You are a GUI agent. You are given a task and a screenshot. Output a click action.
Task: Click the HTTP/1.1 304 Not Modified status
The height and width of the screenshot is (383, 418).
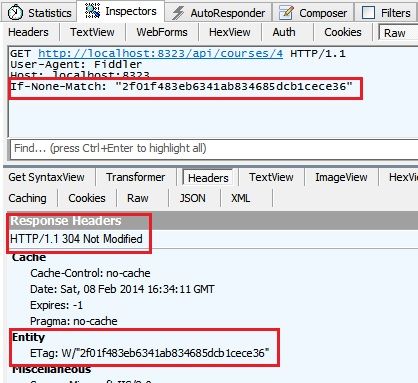(x=76, y=239)
